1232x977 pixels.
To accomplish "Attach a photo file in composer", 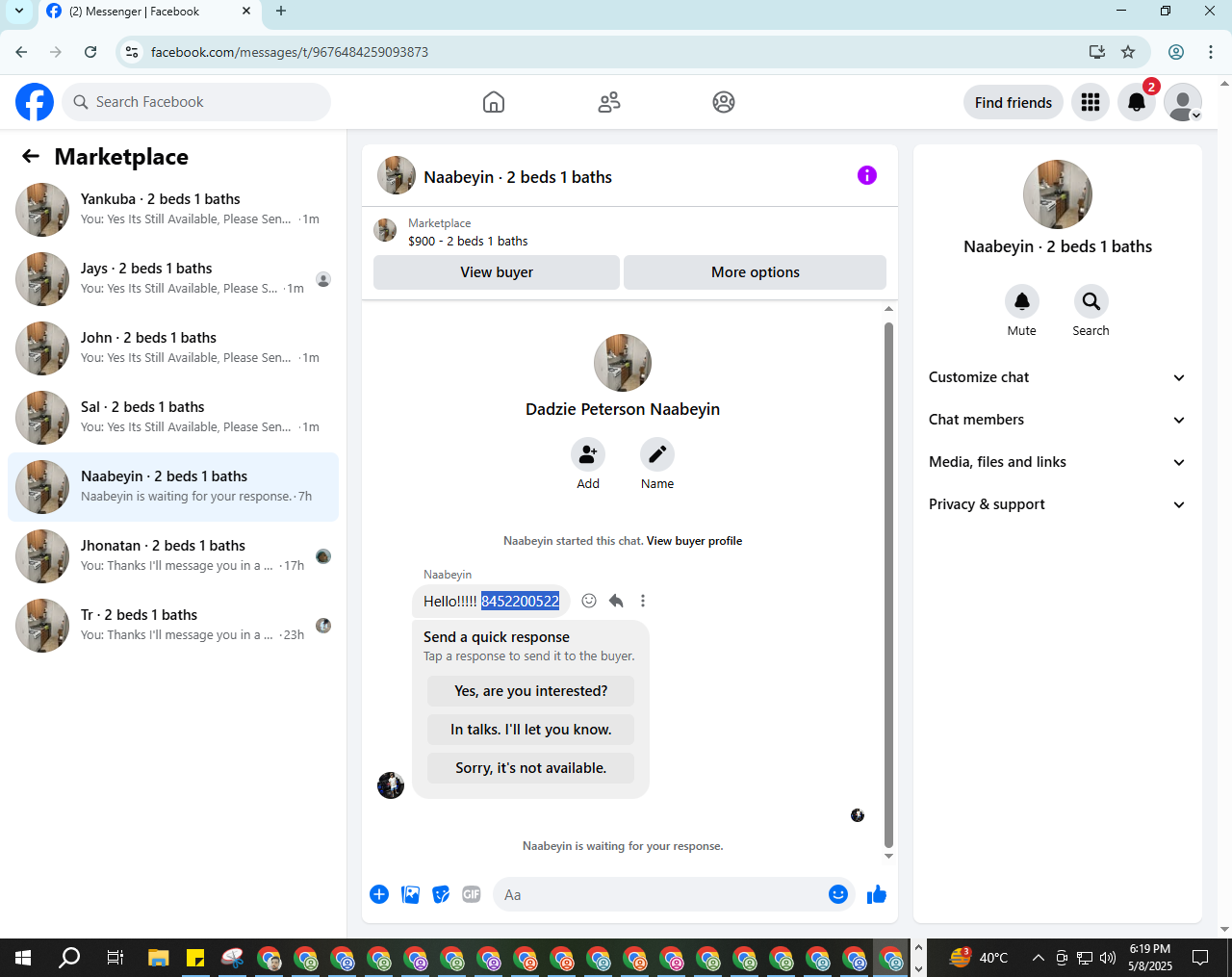I will [x=410, y=894].
